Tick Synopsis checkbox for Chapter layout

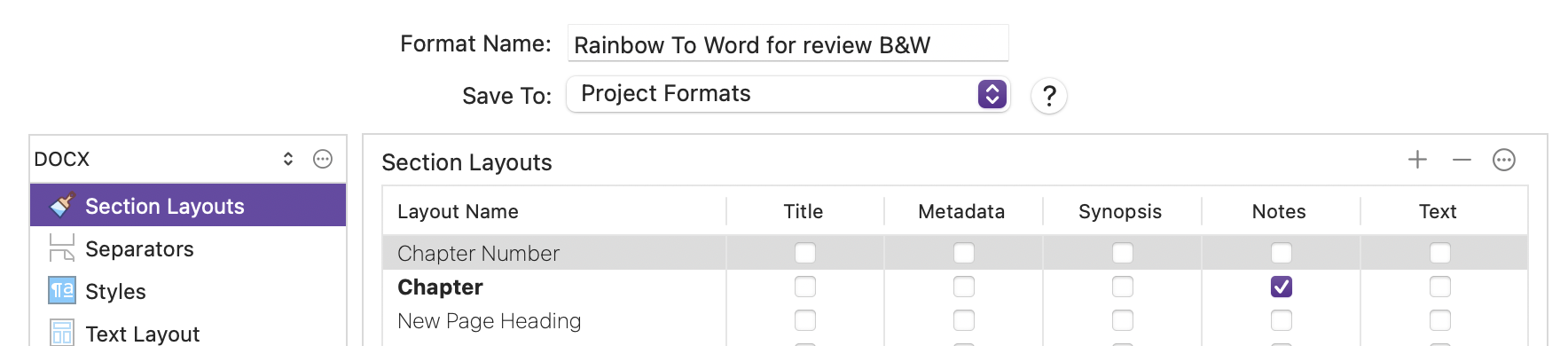(x=1123, y=287)
